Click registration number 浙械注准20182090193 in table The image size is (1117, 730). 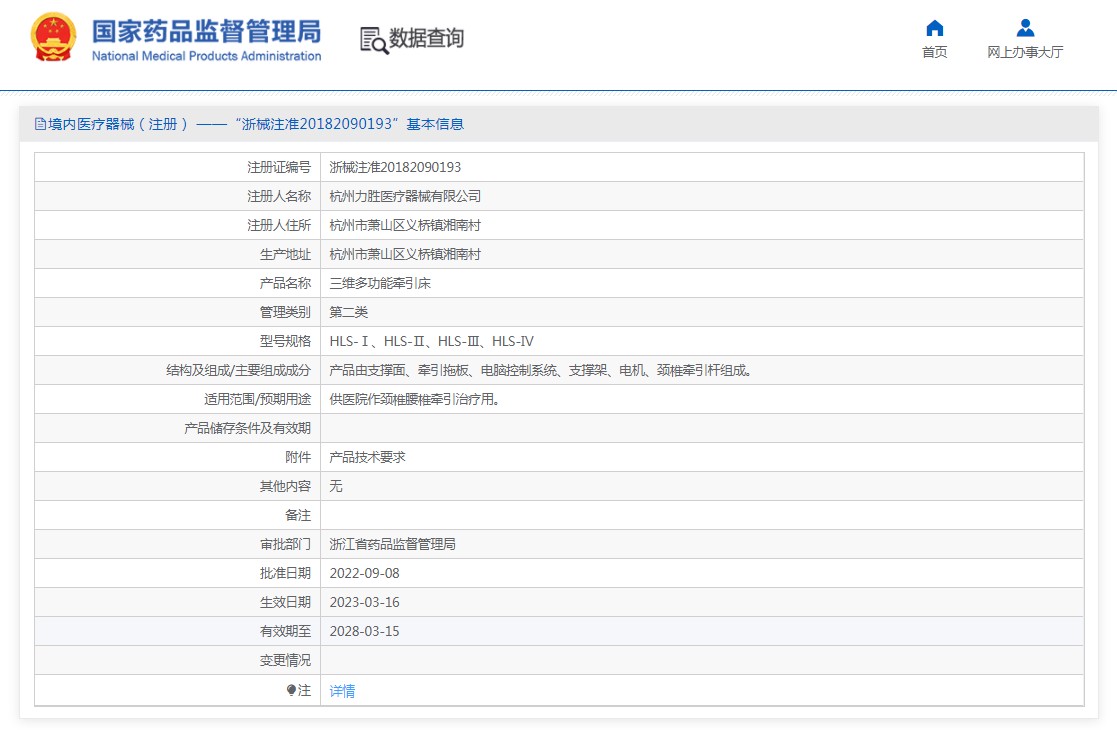(395, 167)
